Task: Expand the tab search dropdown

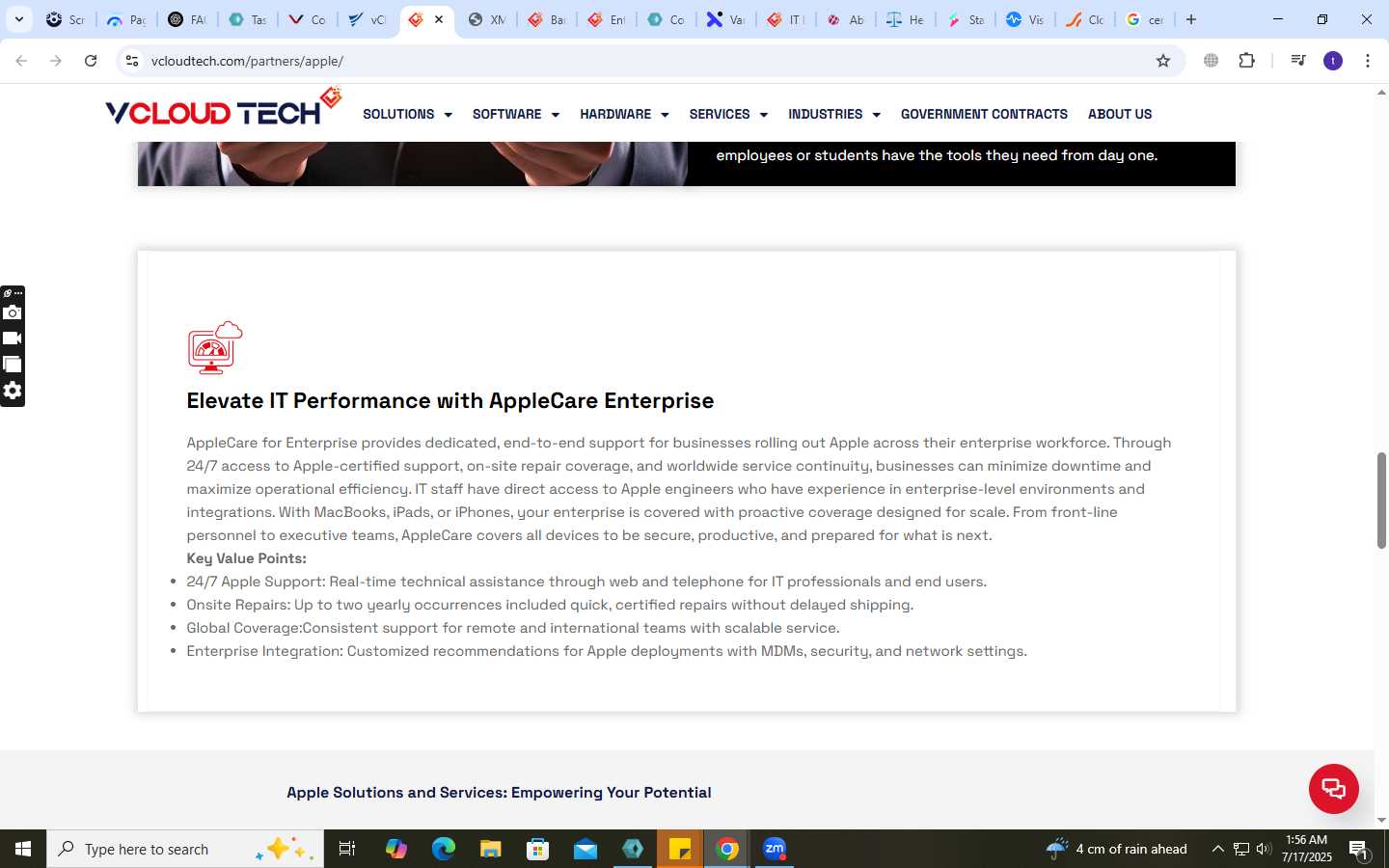Action: (x=18, y=19)
